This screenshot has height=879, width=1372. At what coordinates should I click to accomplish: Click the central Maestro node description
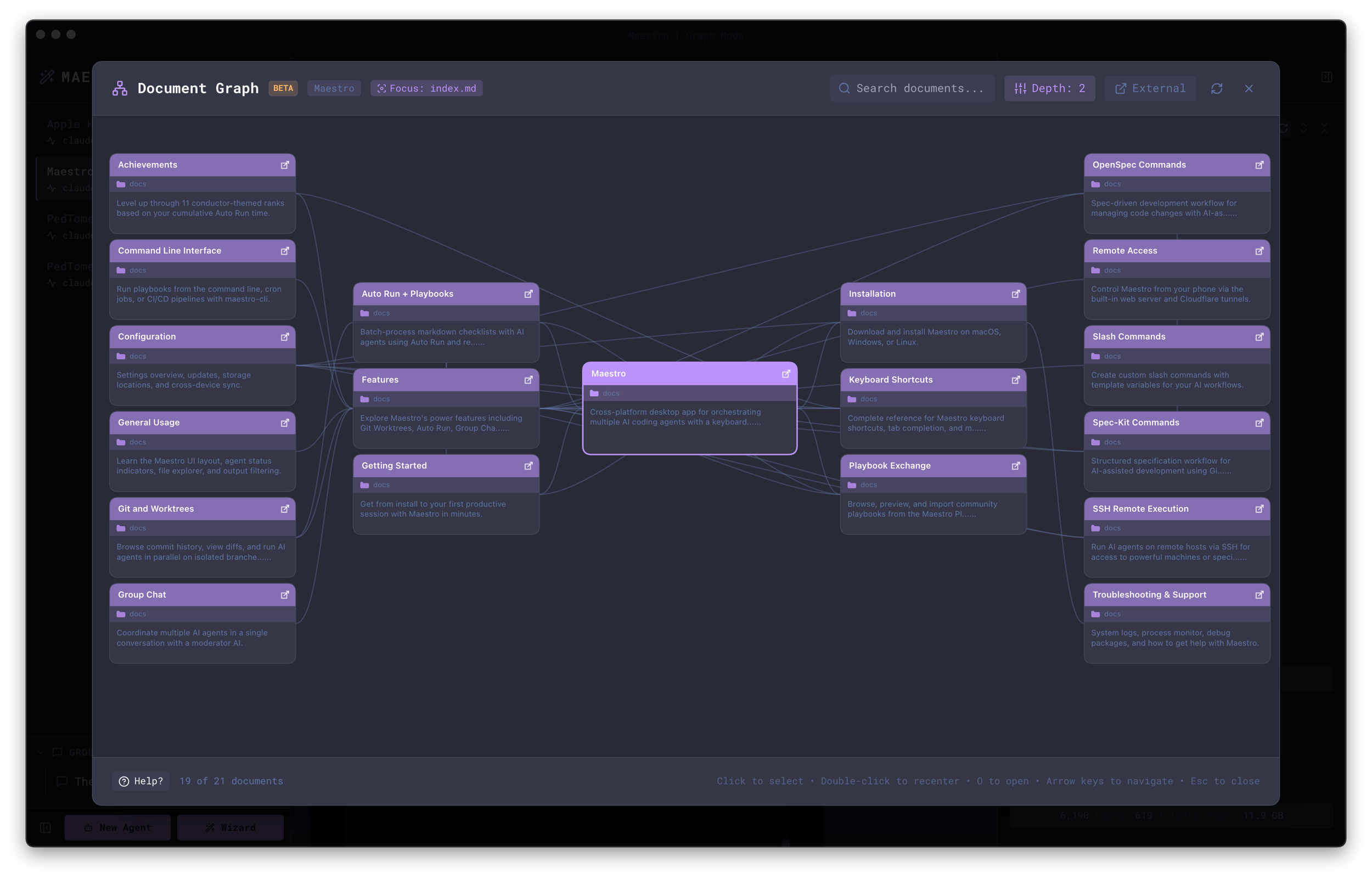tap(675, 417)
